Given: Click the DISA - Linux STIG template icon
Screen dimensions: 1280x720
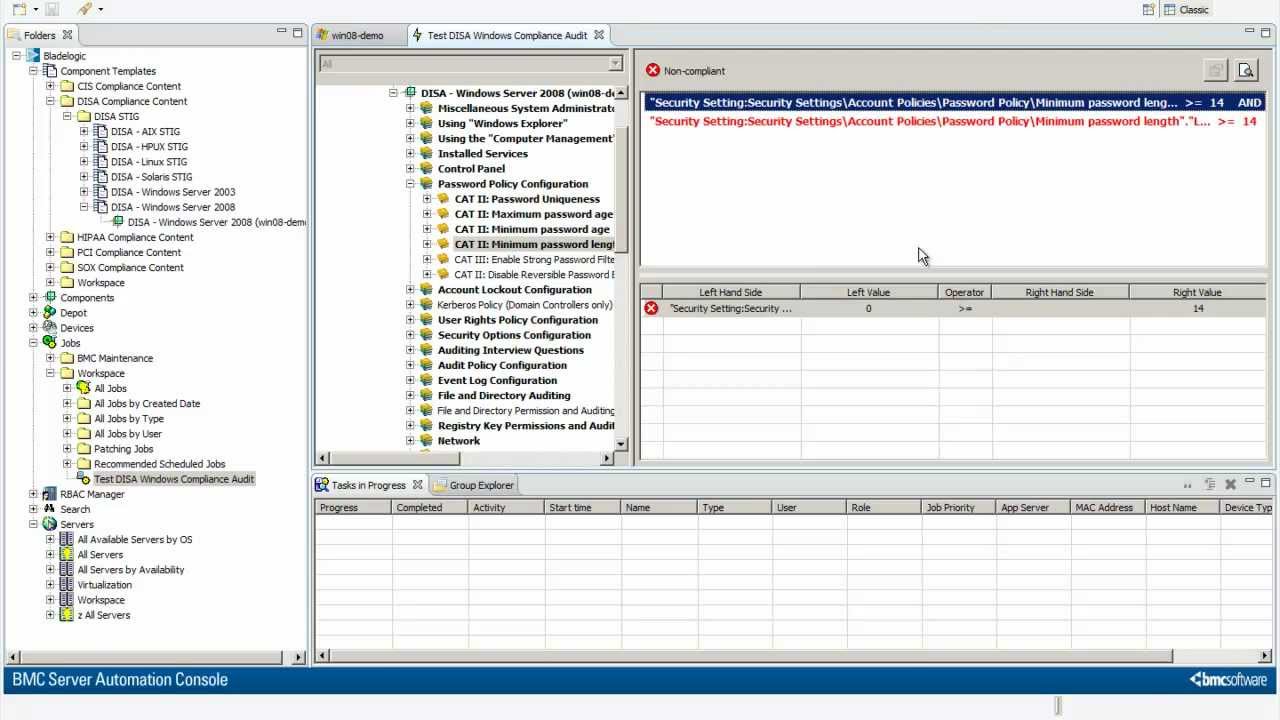Looking at the screenshot, I should (100, 161).
